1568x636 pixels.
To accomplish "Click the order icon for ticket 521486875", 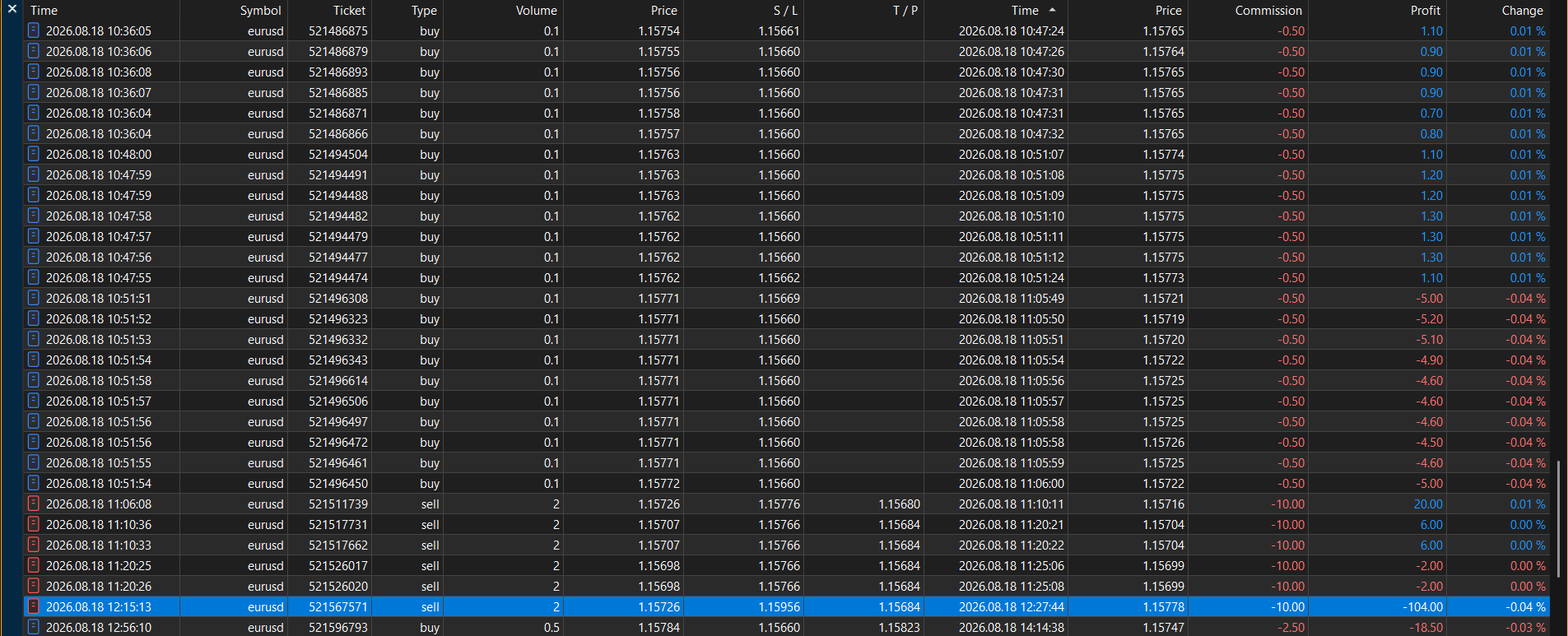I will click(34, 30).
